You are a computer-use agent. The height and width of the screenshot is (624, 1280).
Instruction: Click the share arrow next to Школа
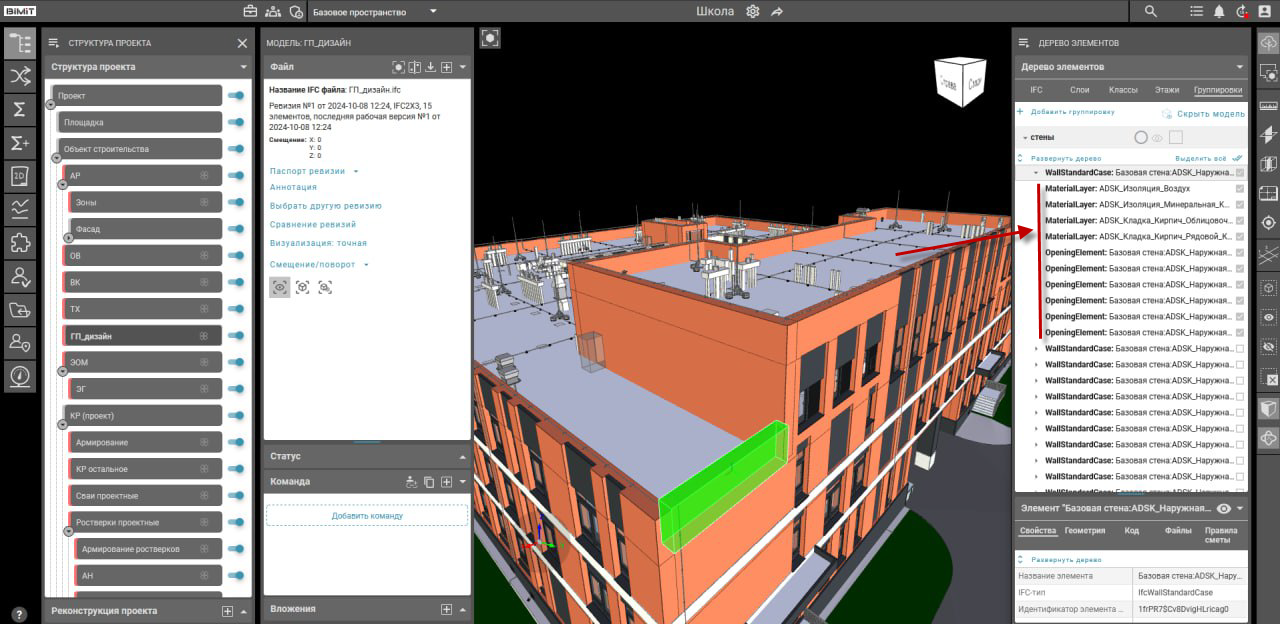pos(777,11)
